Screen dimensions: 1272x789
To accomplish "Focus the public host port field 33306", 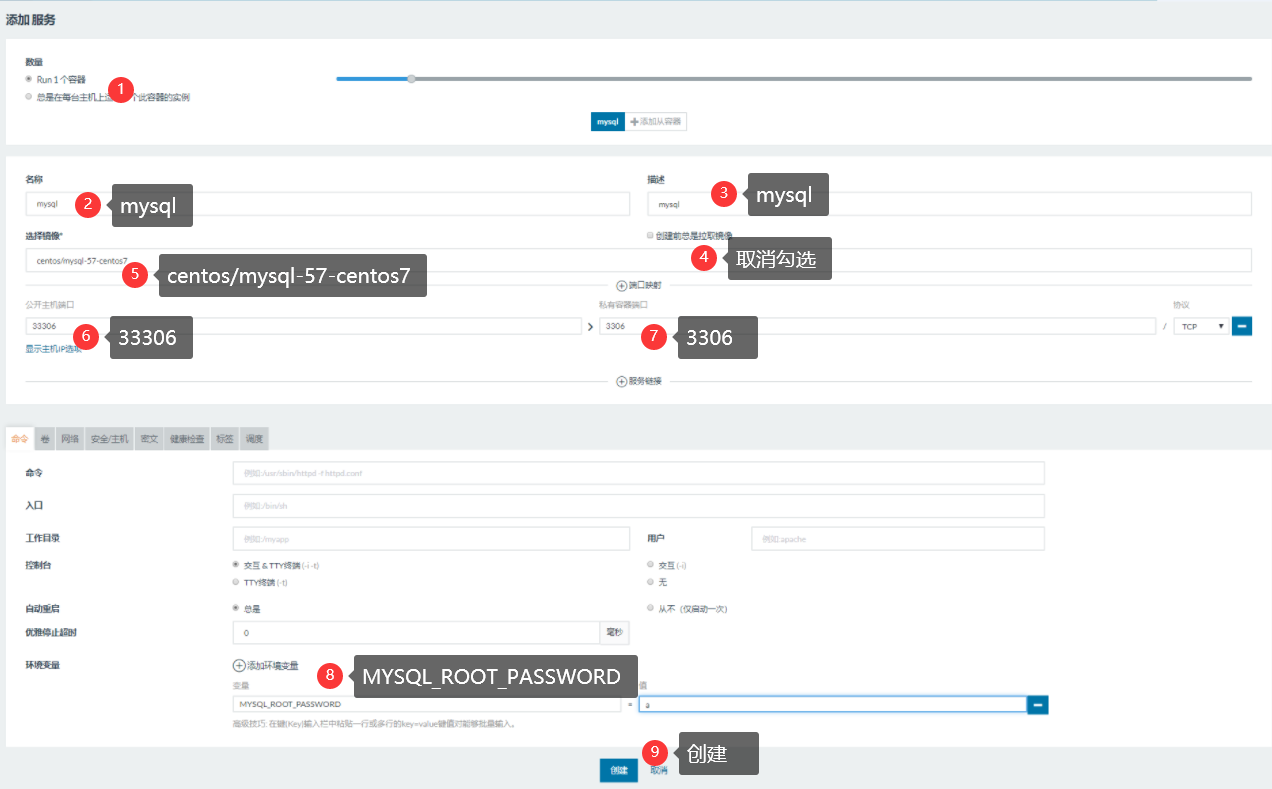I will point(304,326).
